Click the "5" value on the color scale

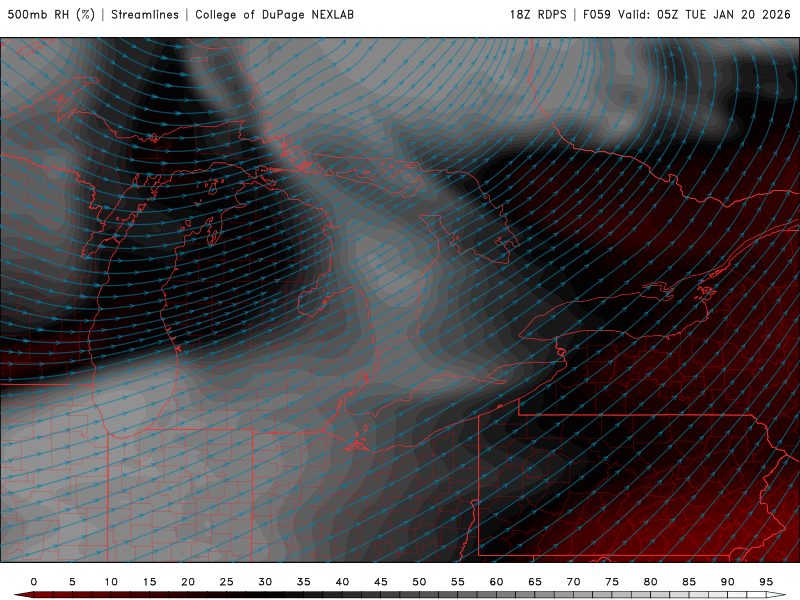(72, 582)
